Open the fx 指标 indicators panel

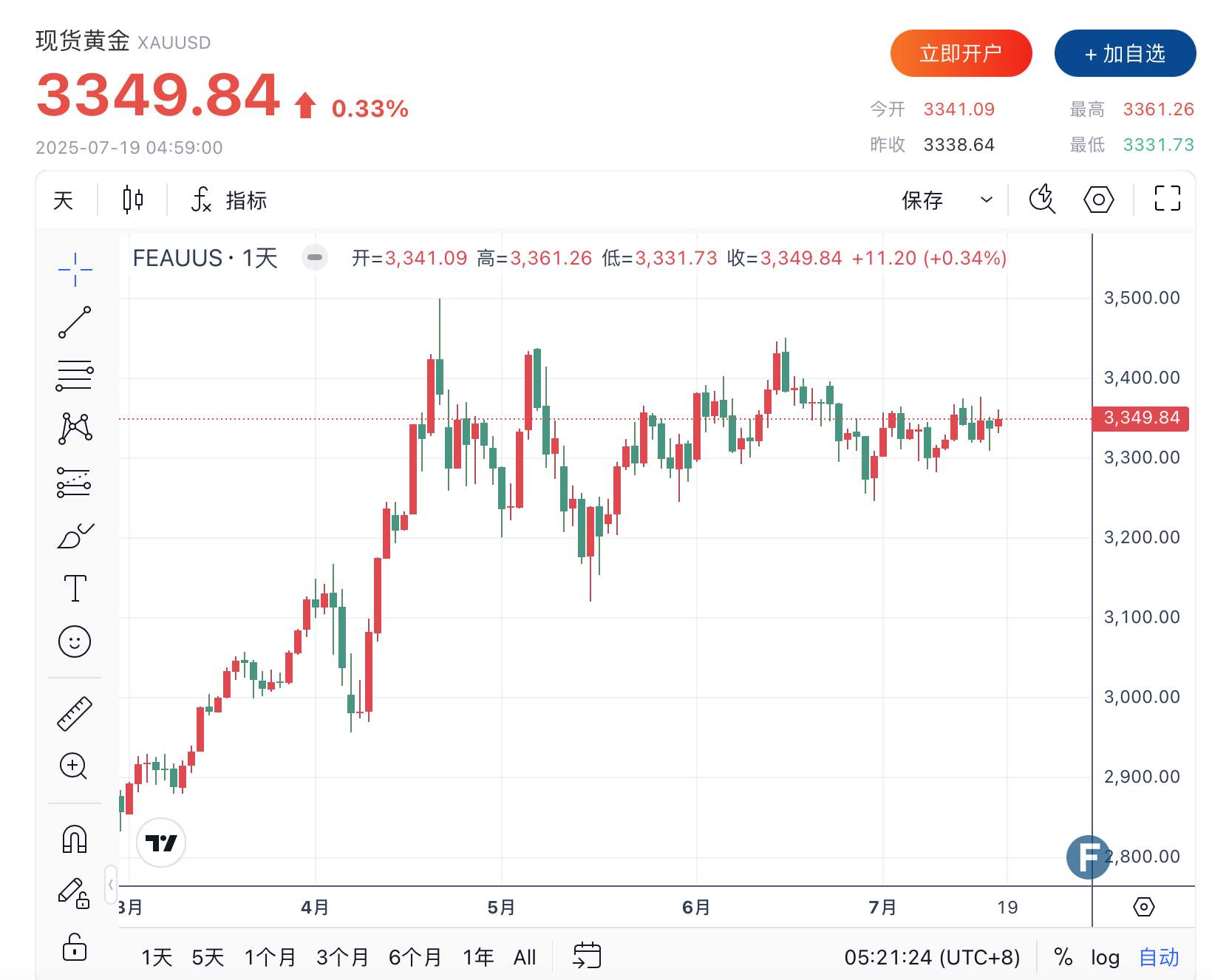click(x=229, y=200)
